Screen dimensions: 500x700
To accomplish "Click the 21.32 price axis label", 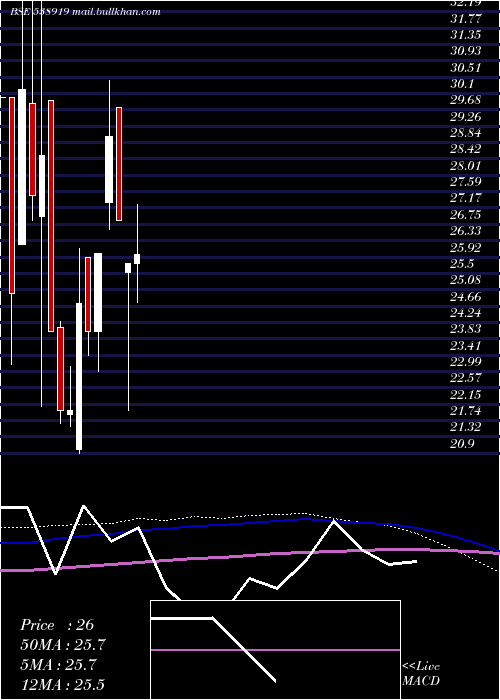I will pyautogui.click(x=467, y=427).
